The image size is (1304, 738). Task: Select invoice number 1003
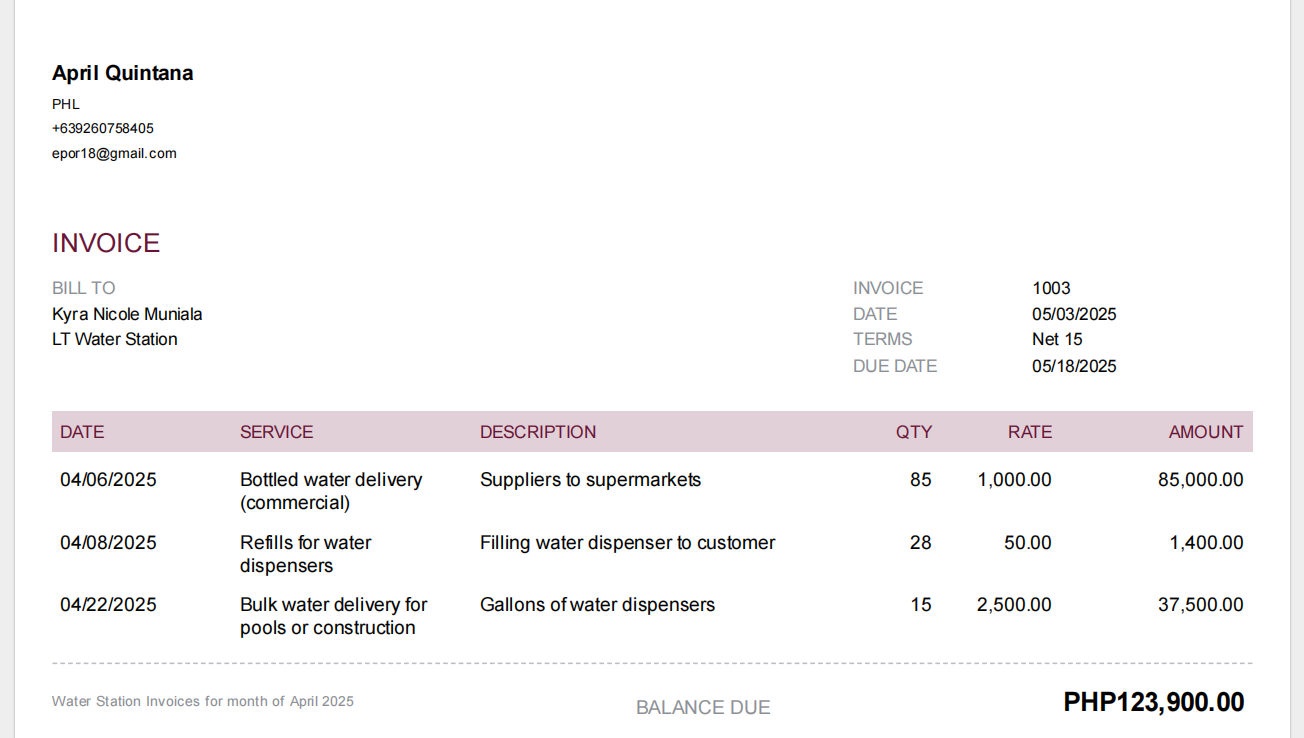(1051, 288)
